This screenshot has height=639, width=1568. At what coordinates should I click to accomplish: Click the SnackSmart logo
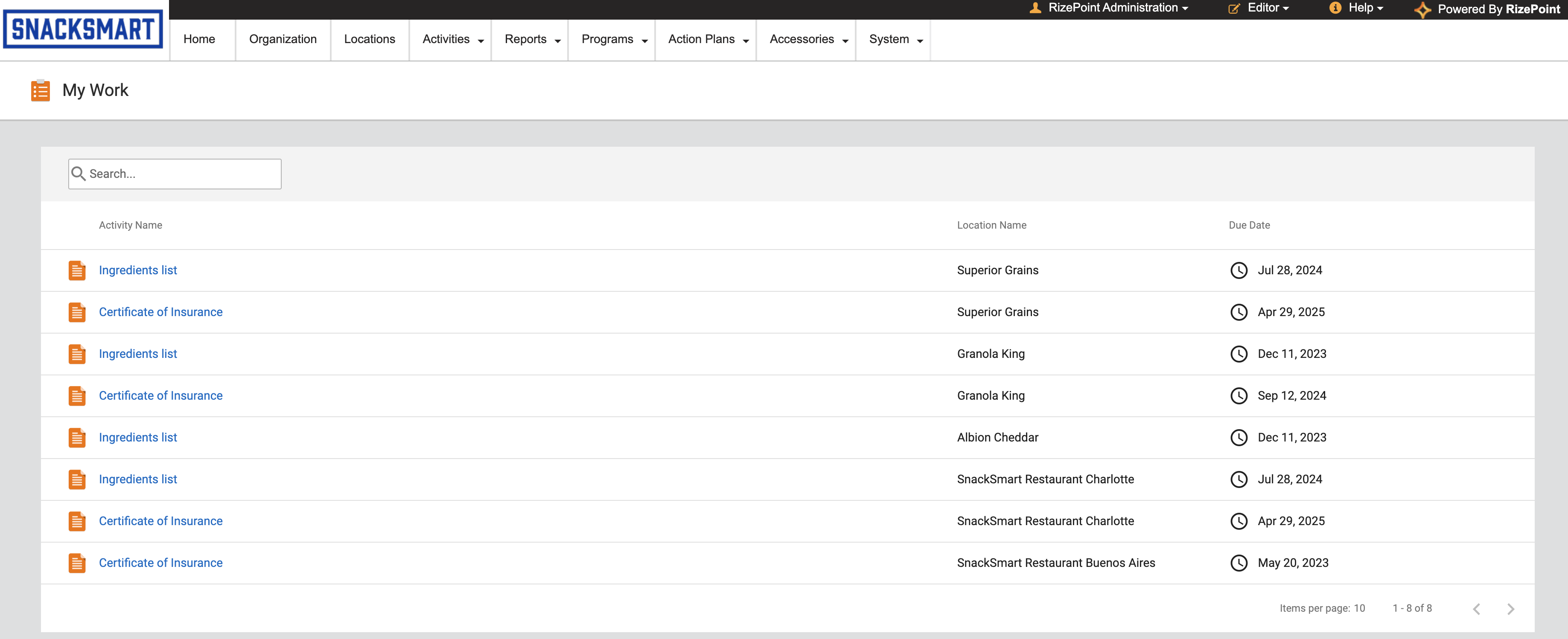pyautogui.click(x=83, y=29)
